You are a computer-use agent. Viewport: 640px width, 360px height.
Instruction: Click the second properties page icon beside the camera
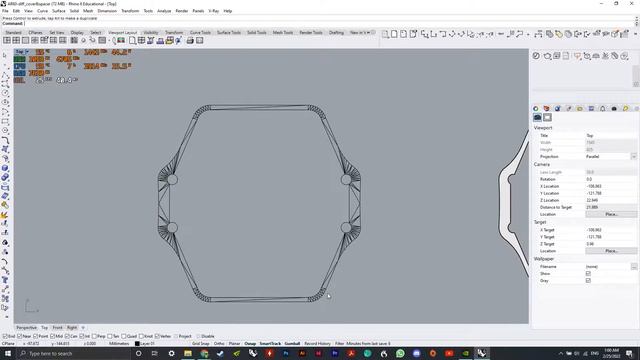(547, 117)
